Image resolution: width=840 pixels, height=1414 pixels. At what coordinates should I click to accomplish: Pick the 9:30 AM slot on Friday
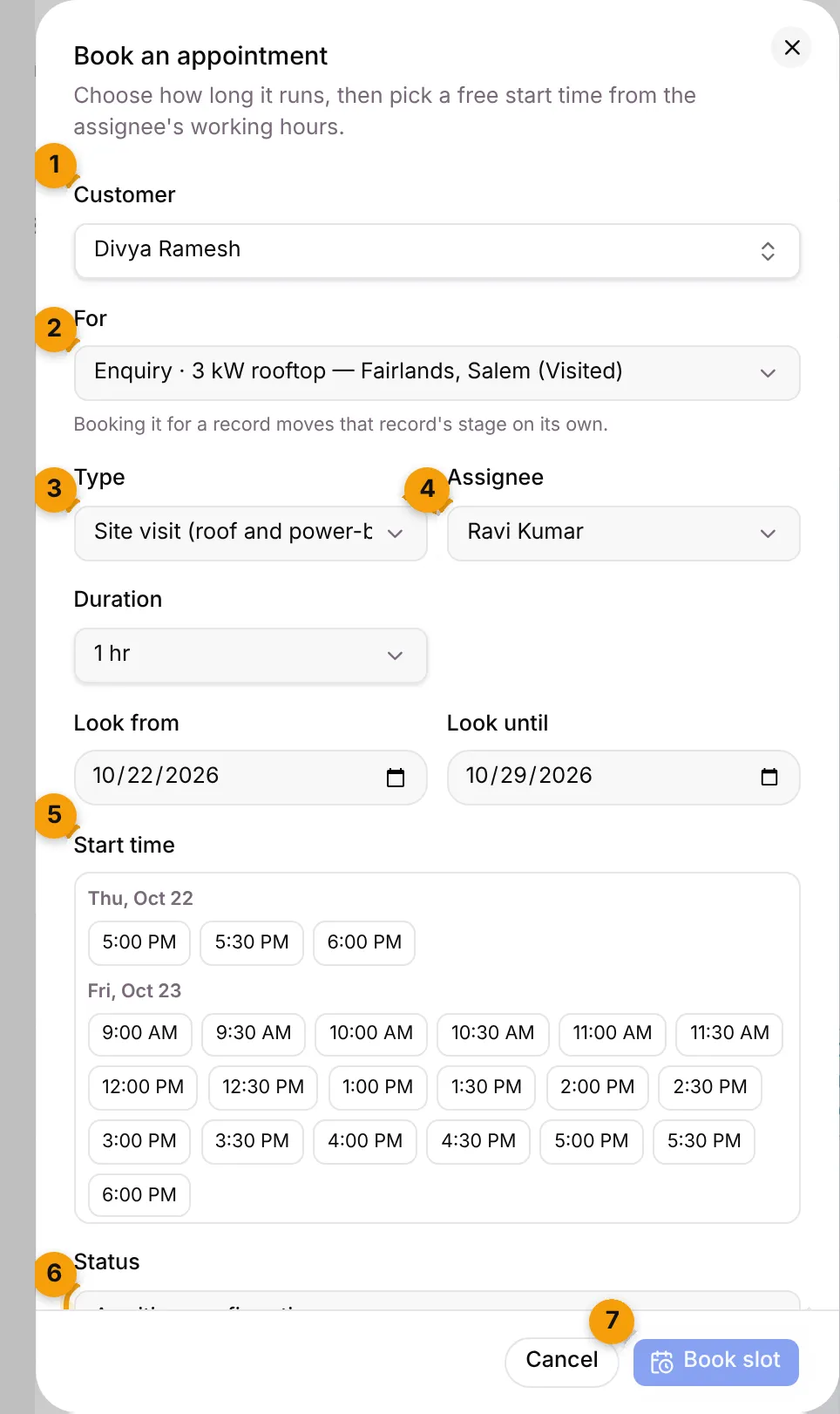[x=254, y=1034]
